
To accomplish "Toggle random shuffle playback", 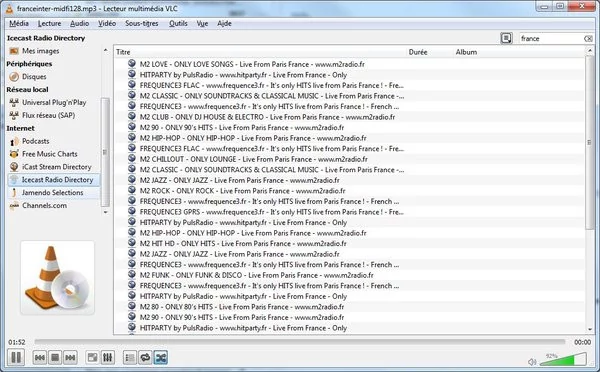I will [x=160, y=357].
